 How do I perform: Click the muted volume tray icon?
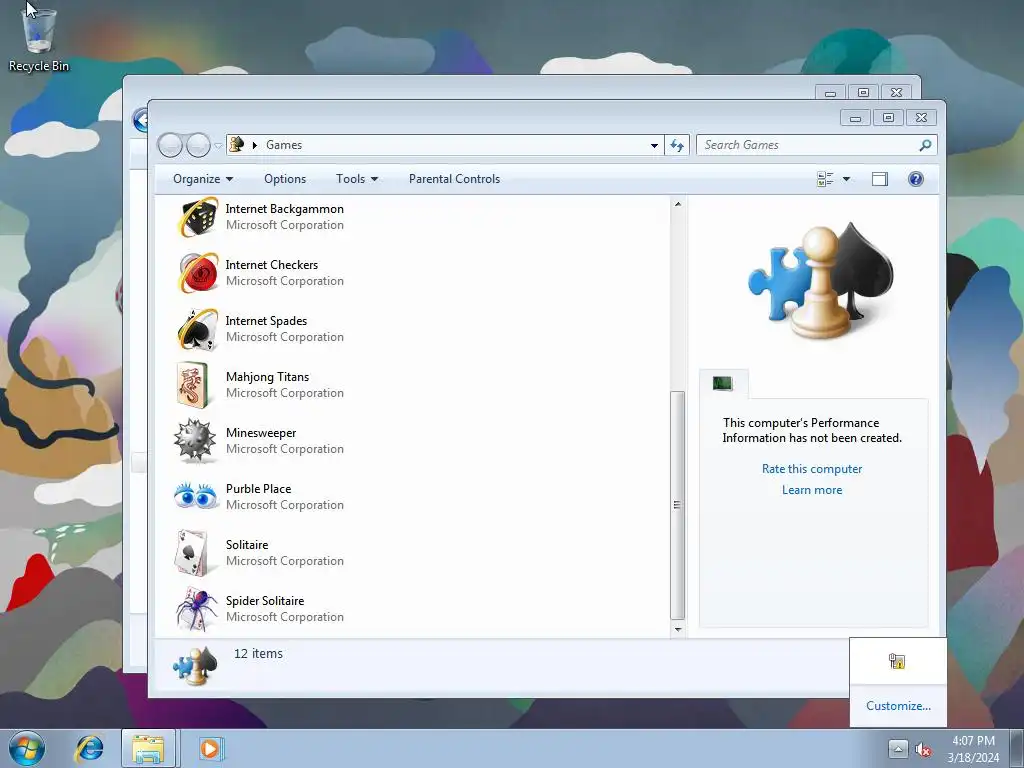coord(923,750)
